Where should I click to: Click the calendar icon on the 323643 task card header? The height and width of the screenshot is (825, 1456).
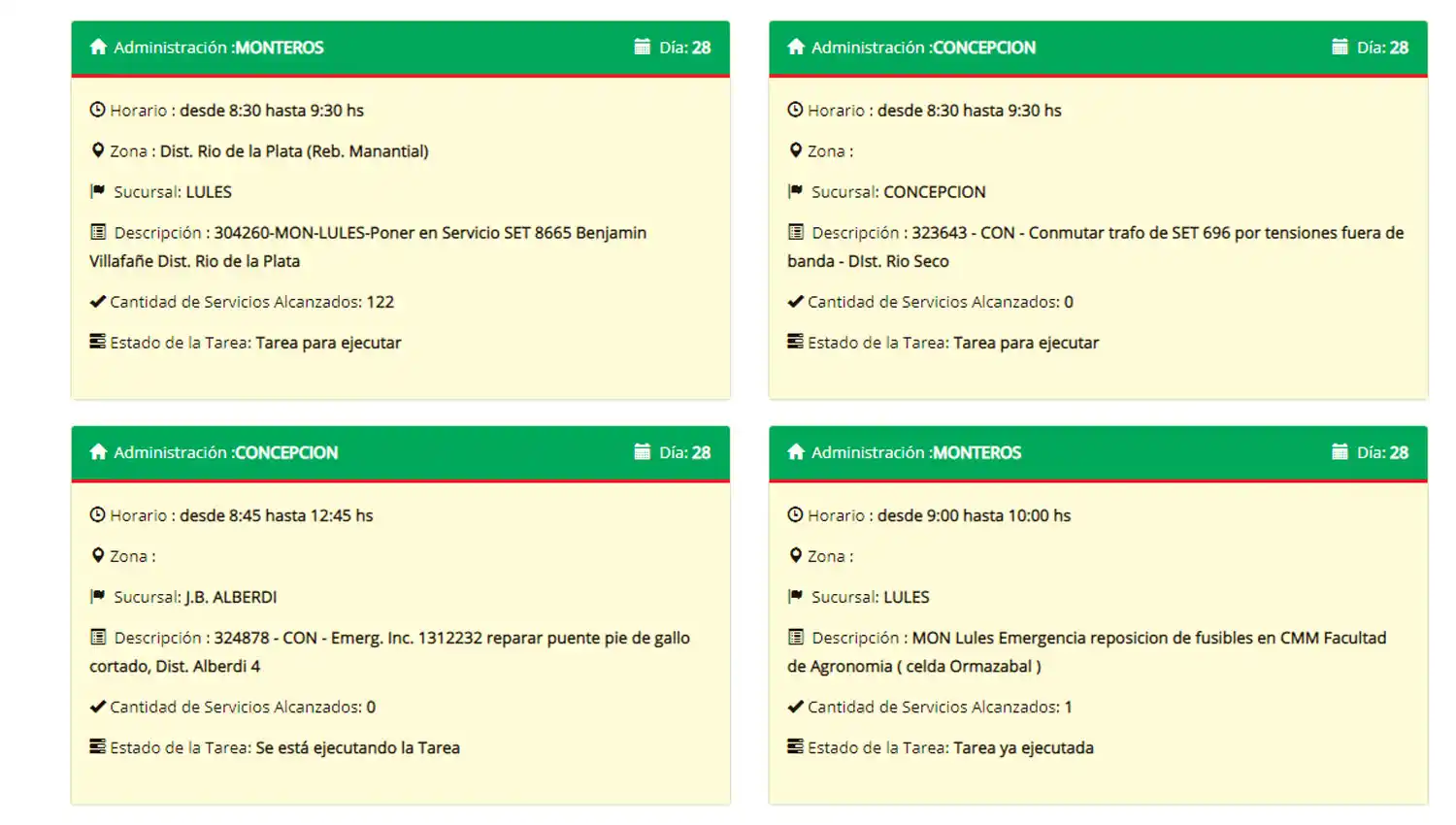point(1340,47)
